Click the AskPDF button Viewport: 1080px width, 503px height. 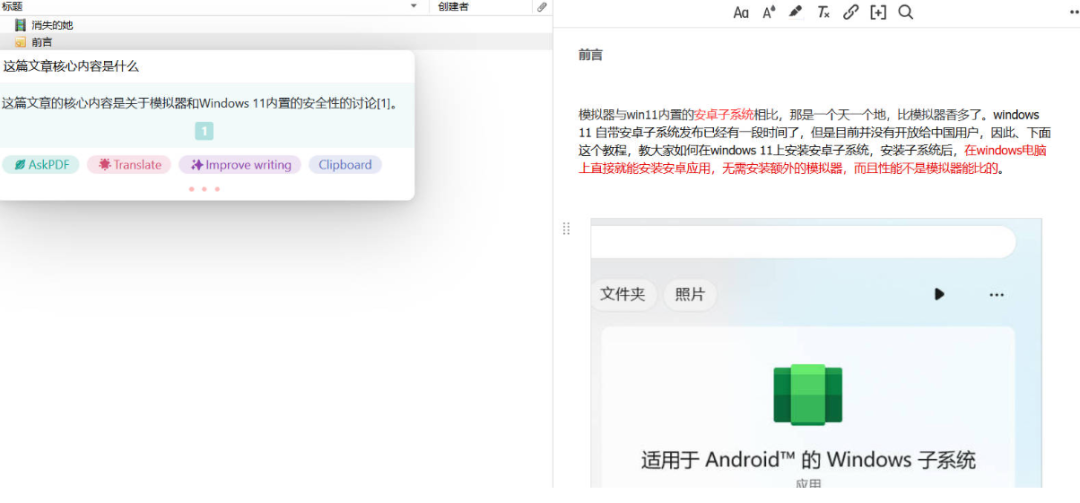pos(41,165)
